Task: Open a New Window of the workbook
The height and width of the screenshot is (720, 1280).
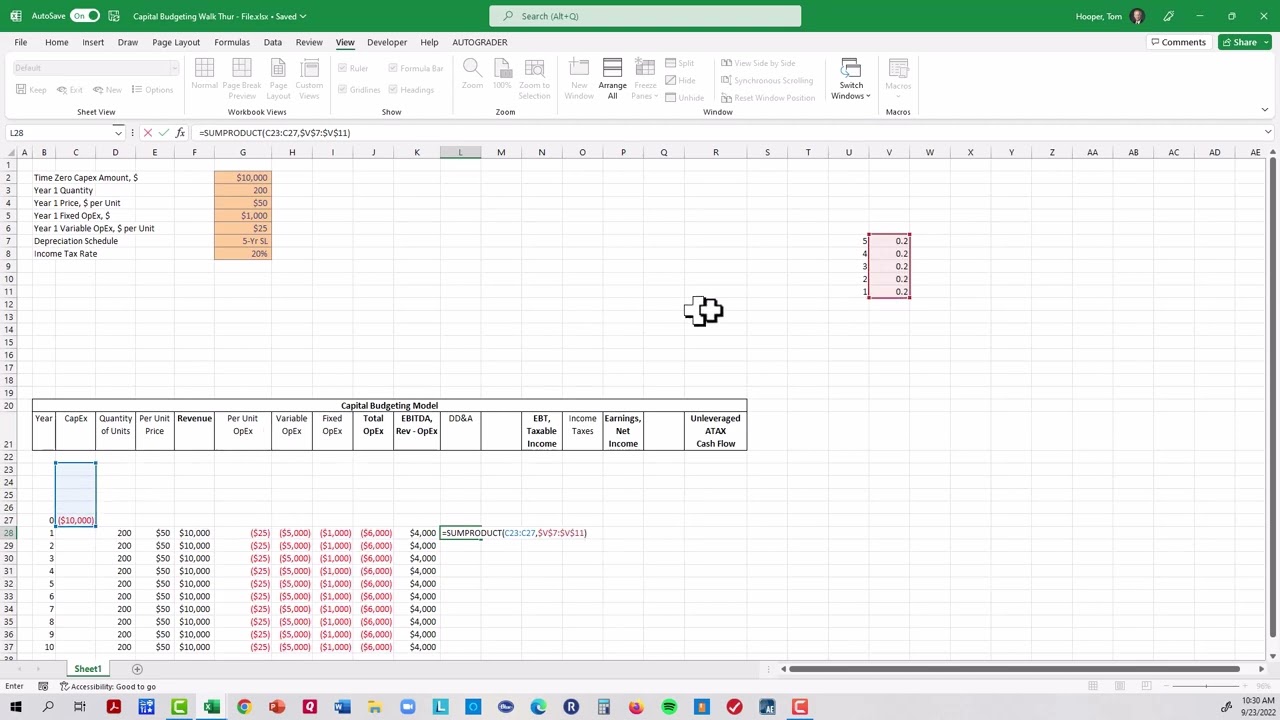Action: (579, 78)
